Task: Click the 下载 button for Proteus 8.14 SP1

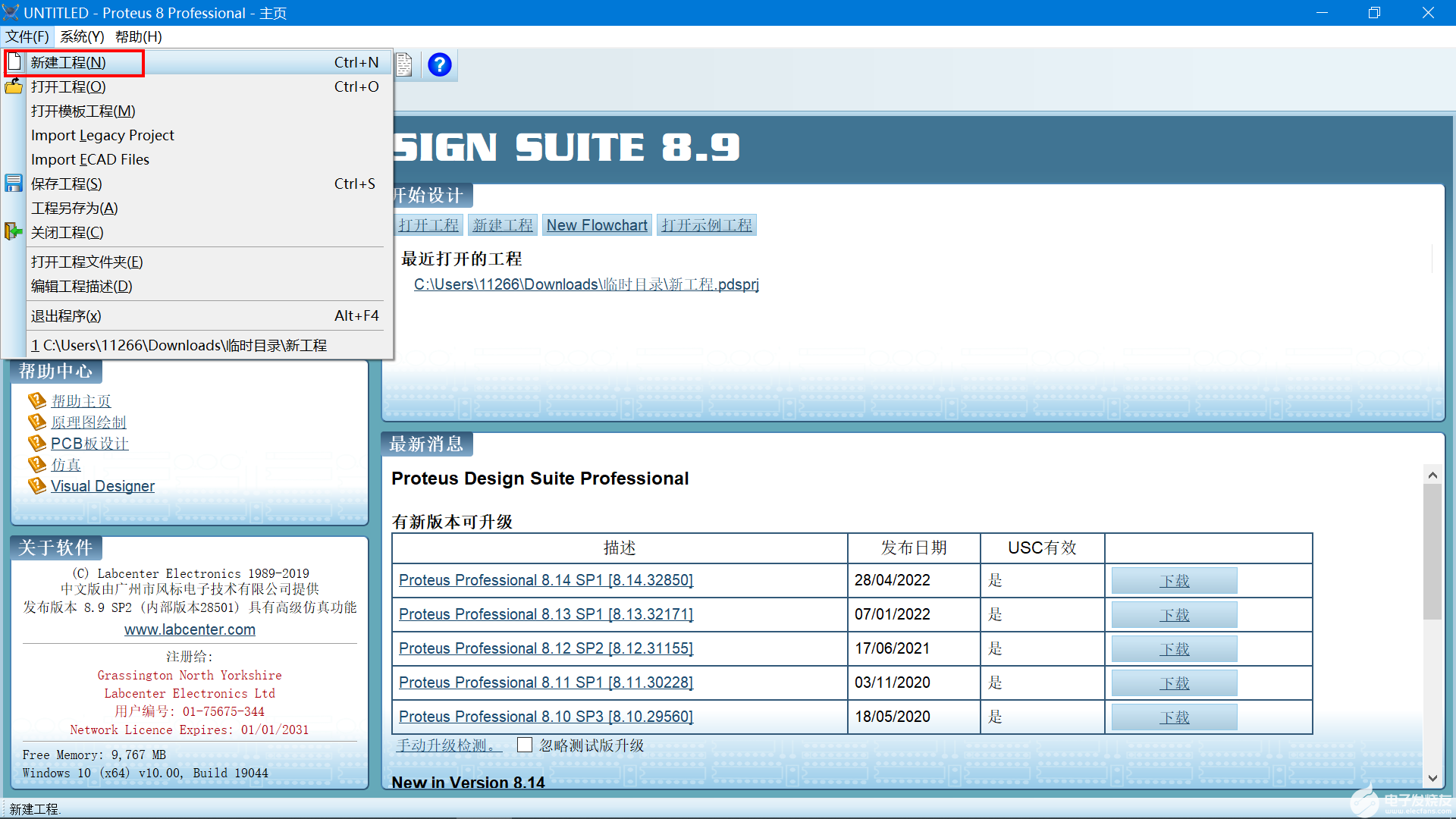Action: pyautogui.click(x=1173, y=580)
